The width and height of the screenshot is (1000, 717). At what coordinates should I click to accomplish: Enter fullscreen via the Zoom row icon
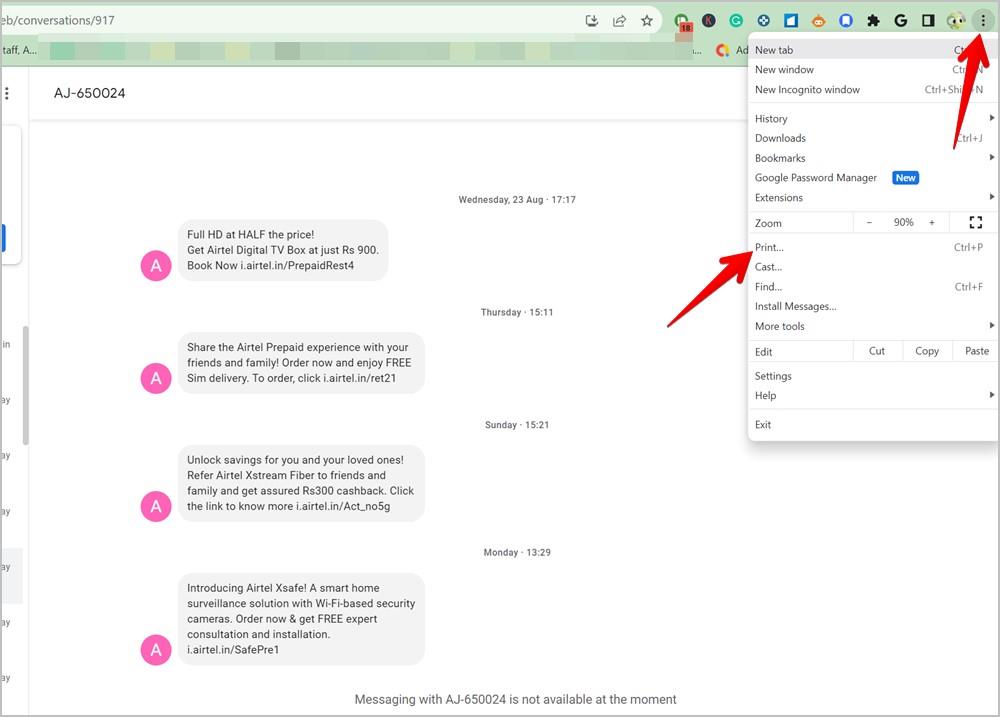975,223
